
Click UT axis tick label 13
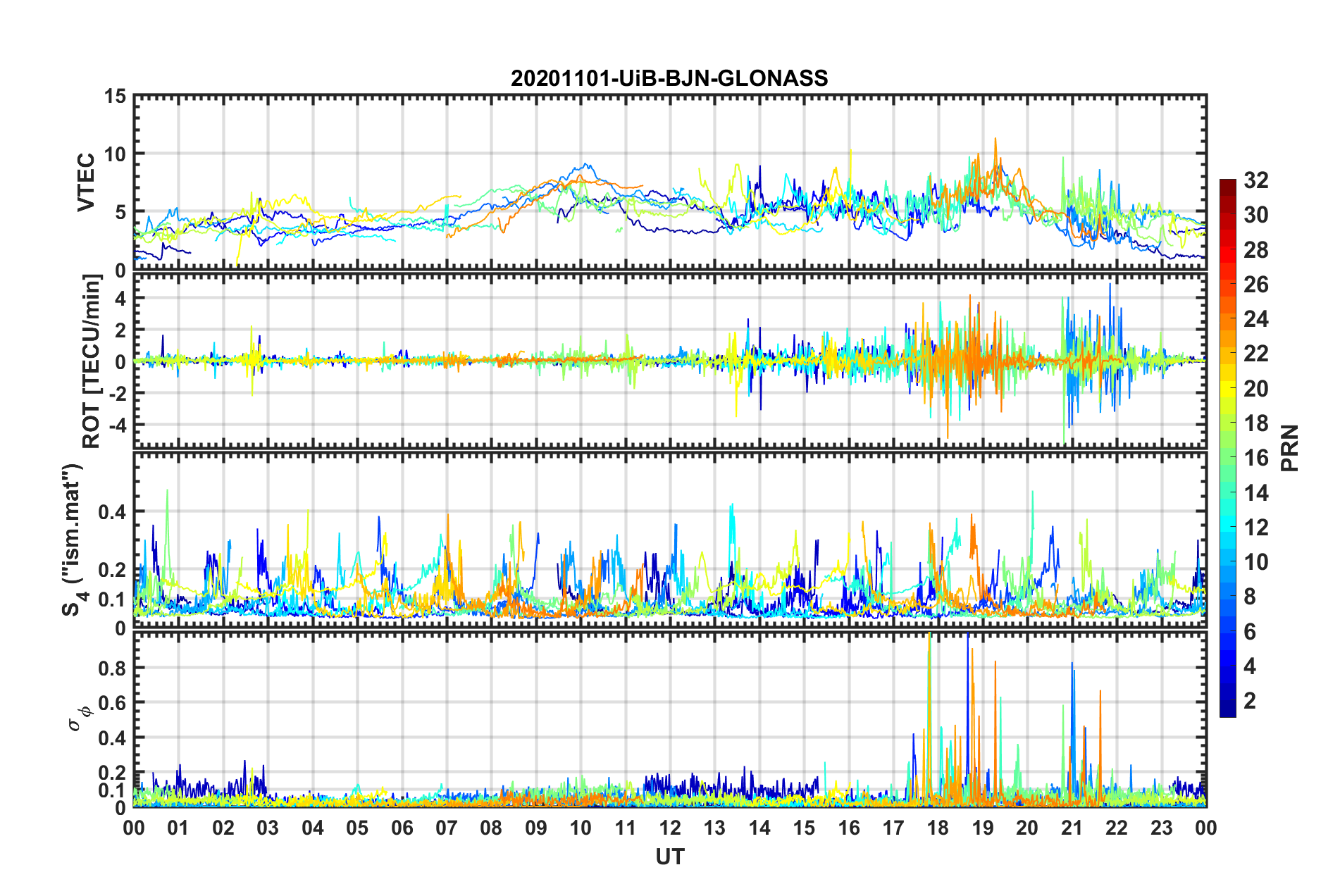click(714, 828)
